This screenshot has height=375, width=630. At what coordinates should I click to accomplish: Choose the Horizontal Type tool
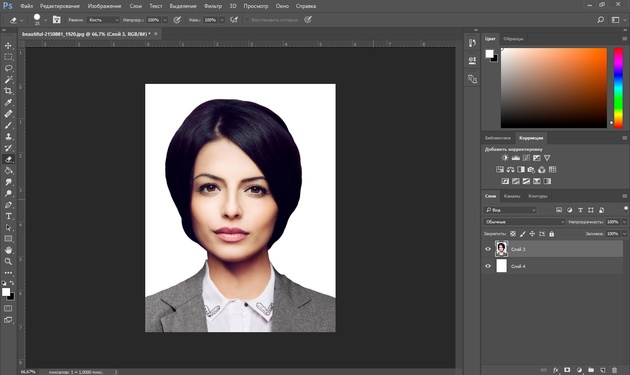8,216
